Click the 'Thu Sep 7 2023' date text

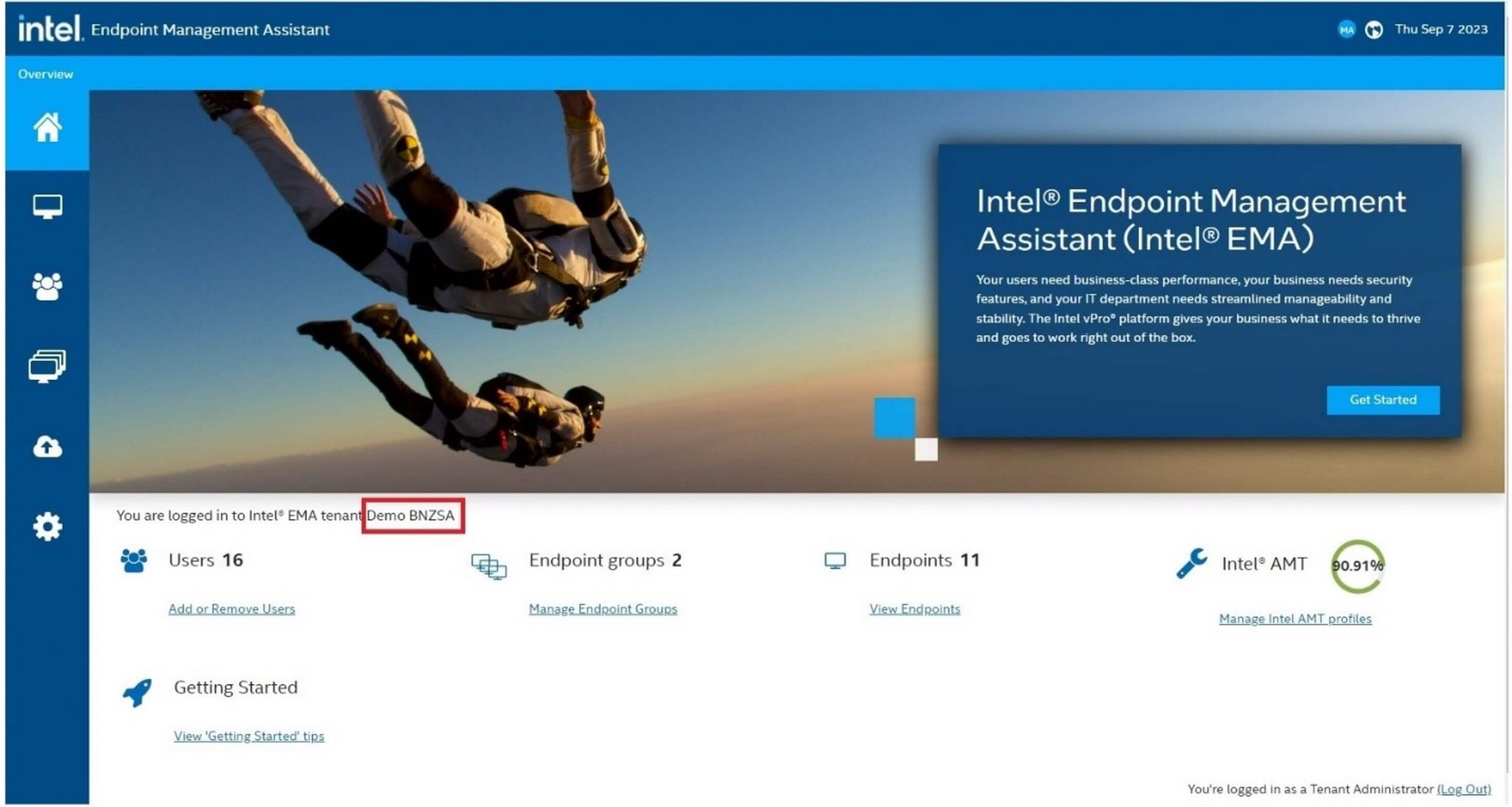pos(1441,30)
